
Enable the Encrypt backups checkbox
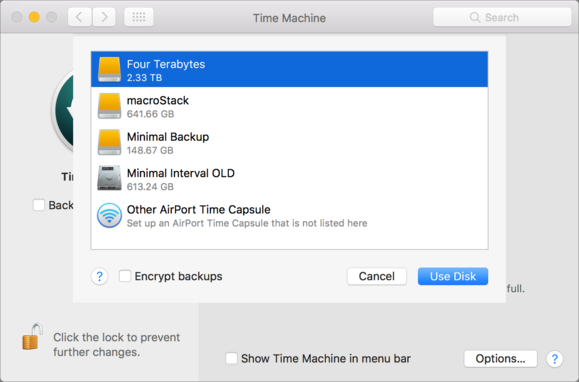(125, 276)
